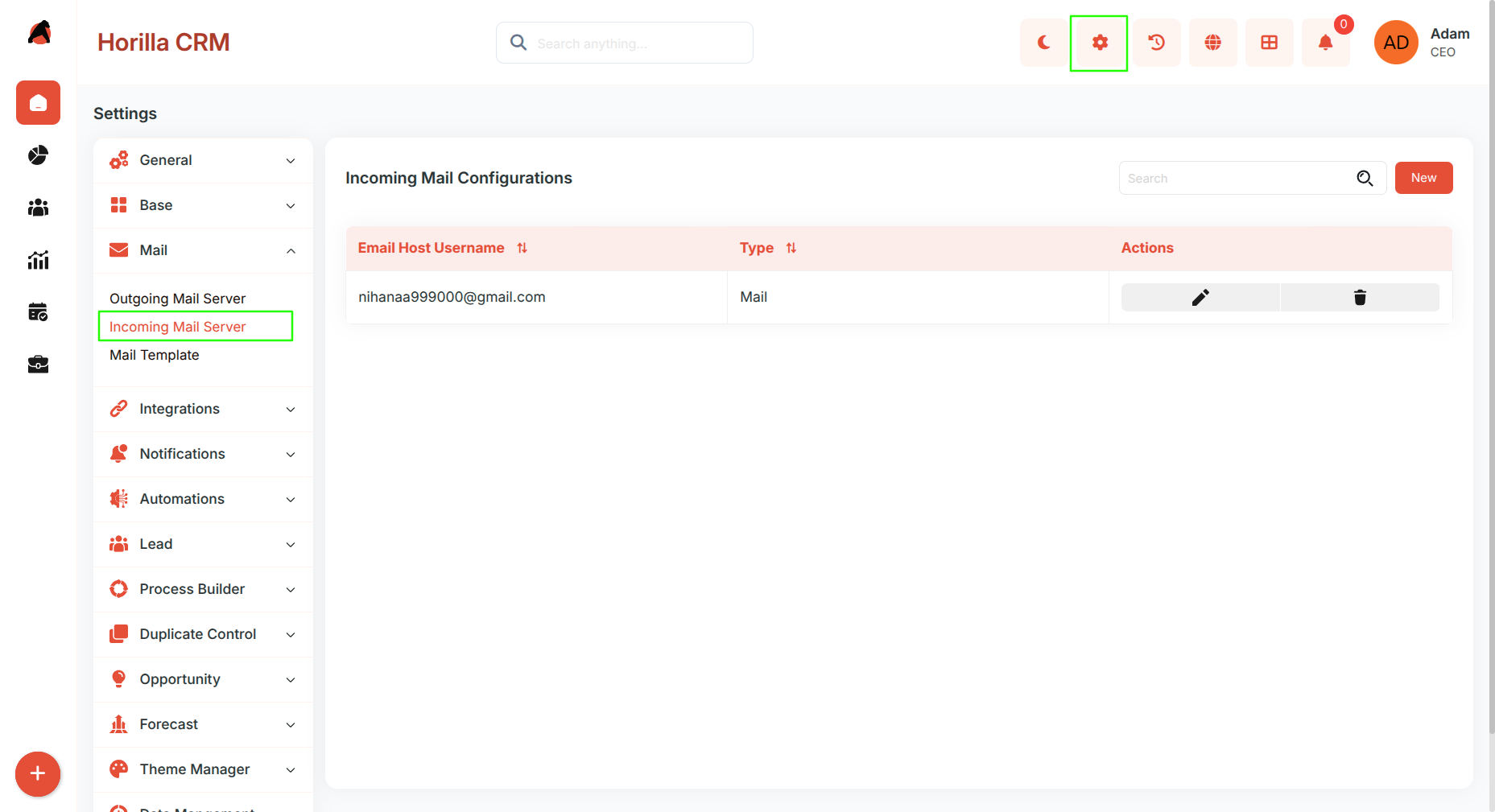This screenshot has width=1495, height=812.
Task: Open briefcase icon in sidebar
Action: coord(38,365)
